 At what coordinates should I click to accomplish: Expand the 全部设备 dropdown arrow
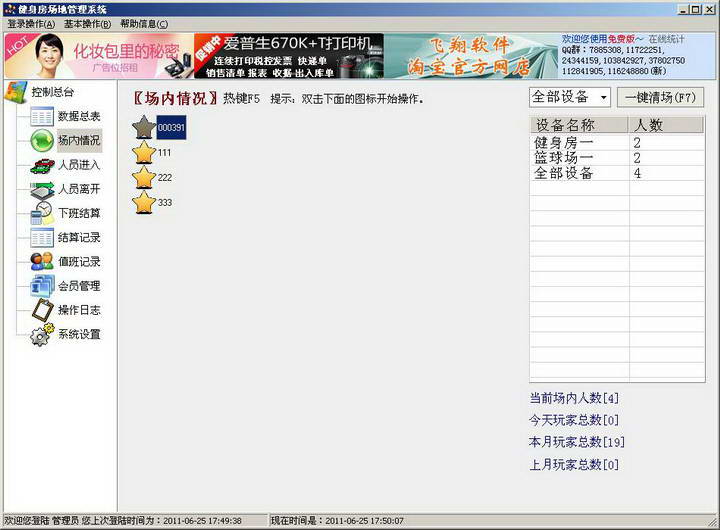[x=603, y=97]
